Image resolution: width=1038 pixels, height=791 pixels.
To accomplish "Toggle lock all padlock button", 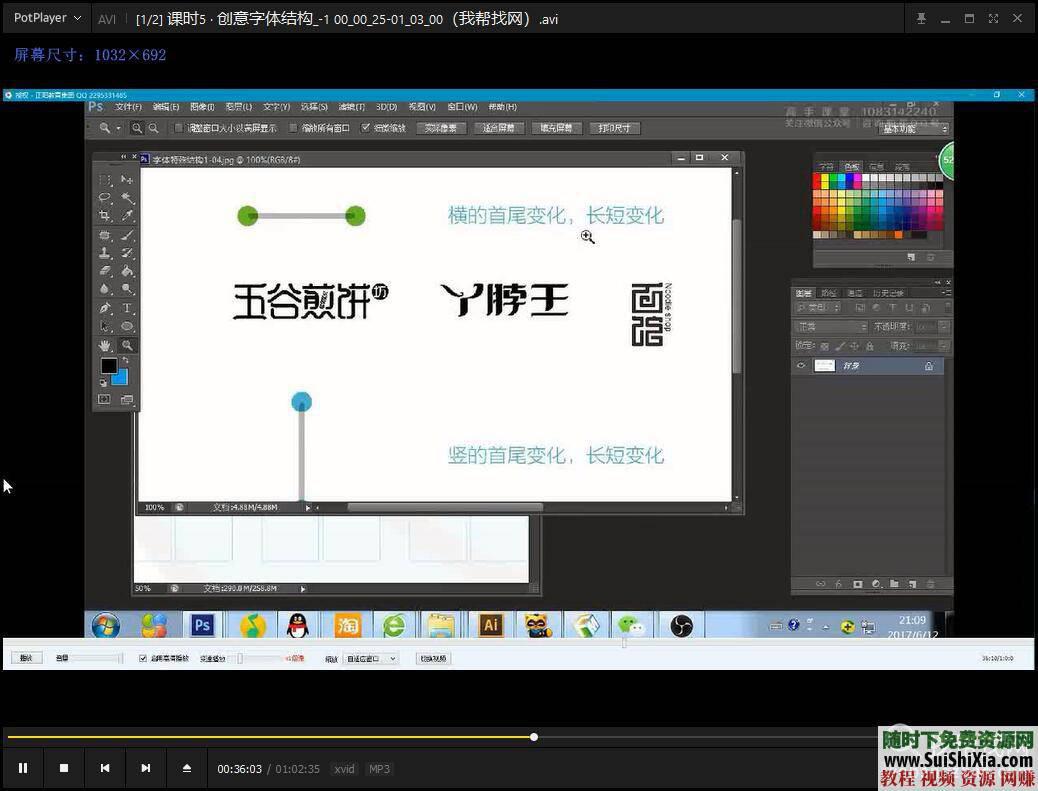I will 870,346.
